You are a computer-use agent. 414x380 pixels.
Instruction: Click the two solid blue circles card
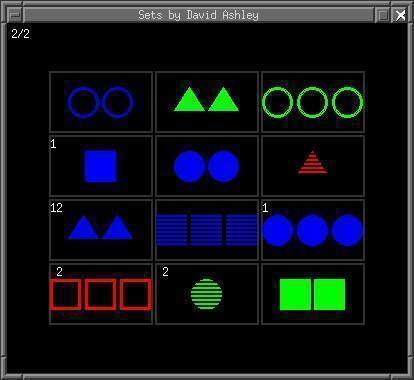(207, 166)
